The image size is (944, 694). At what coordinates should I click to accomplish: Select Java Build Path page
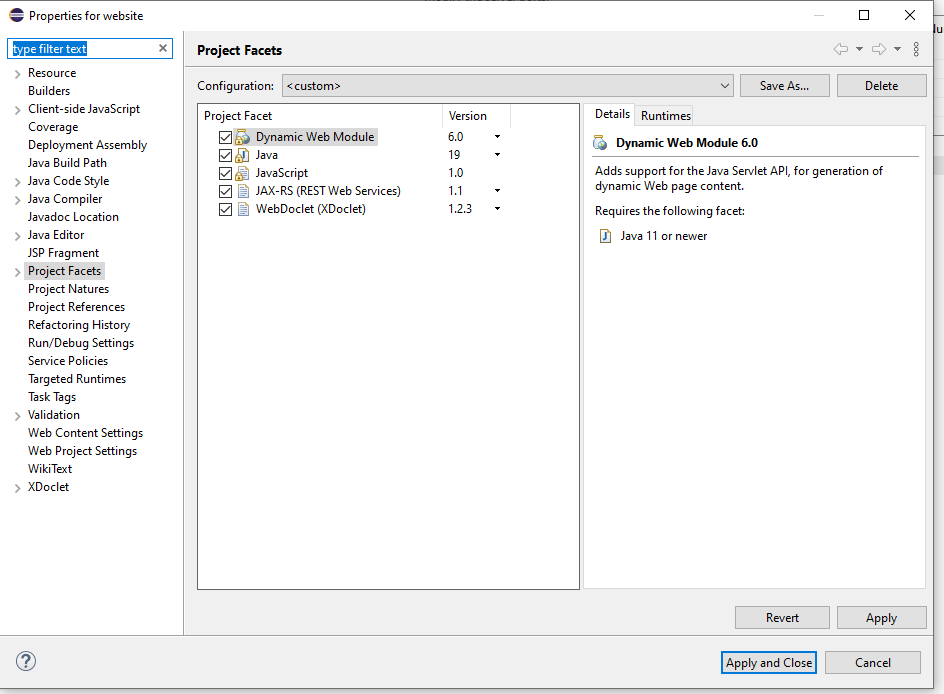(67, 163)
